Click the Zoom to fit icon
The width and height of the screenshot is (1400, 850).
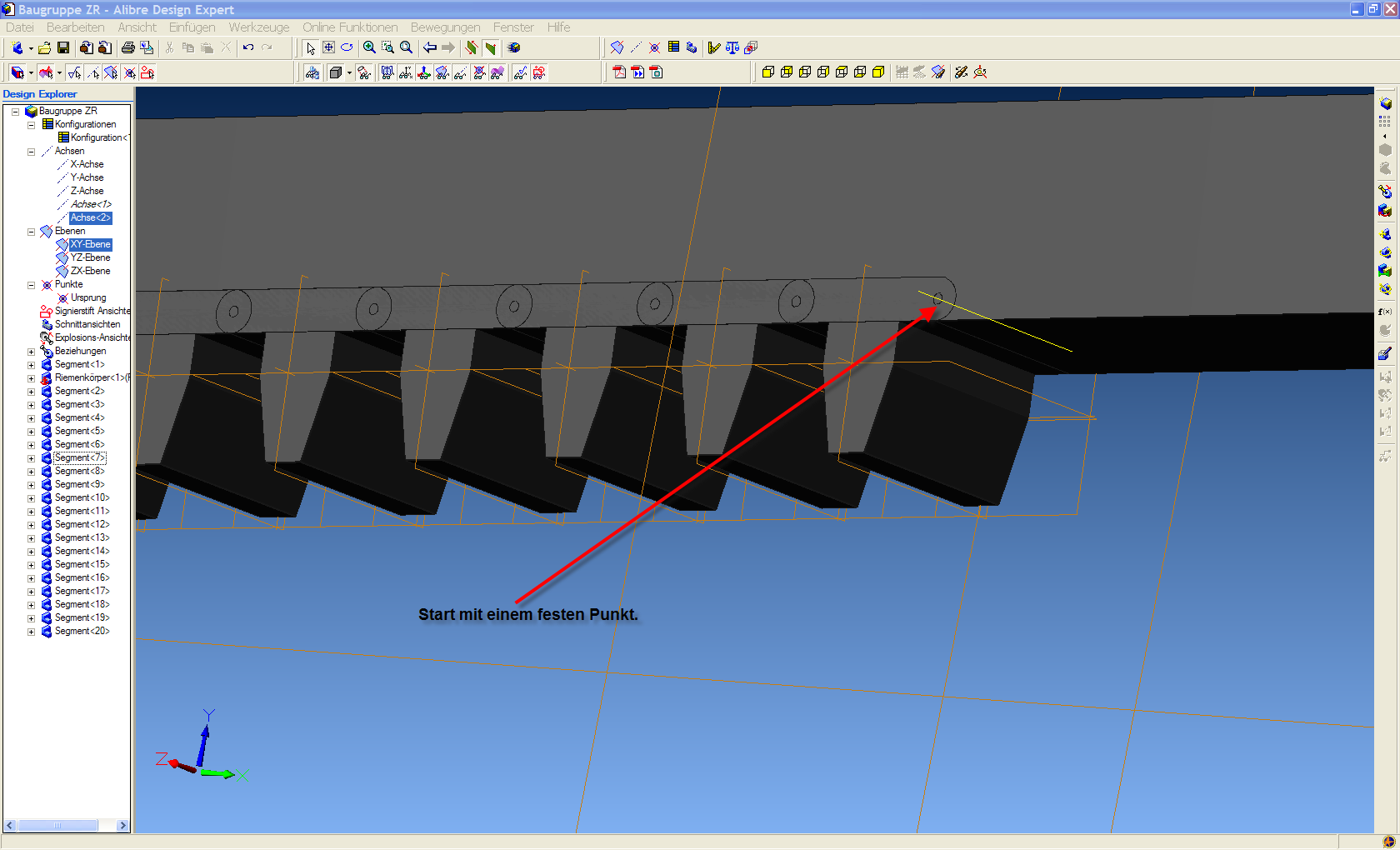coord(406,47)
